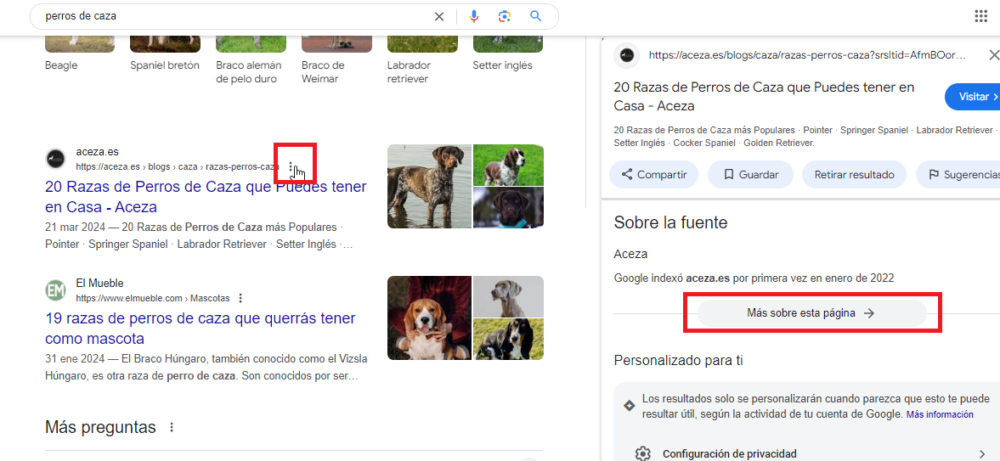Click the elmueble.com Mascotas breadcrumb URL
Screen dimensions: 1000x461
[152, 298]
